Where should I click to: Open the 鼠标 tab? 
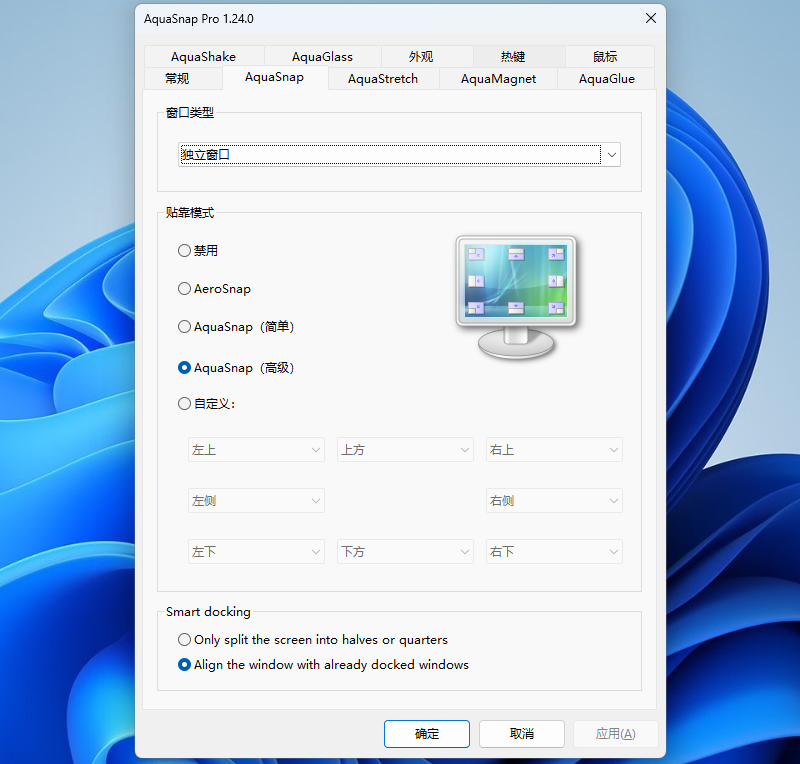(x=605, y=57)
